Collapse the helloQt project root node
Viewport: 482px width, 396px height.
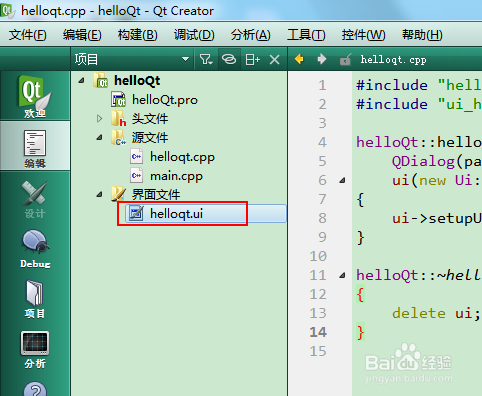[82, 80]
